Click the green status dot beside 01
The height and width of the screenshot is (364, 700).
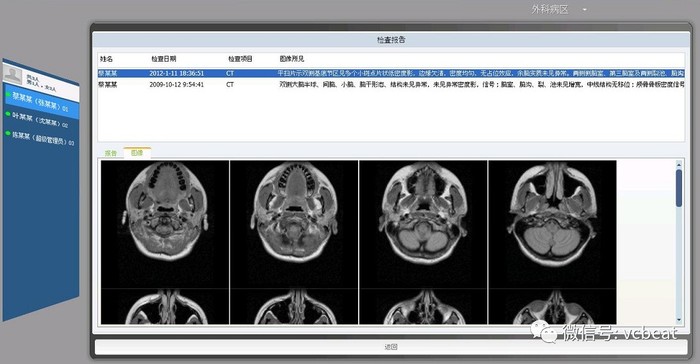click(x=8, y=94)
